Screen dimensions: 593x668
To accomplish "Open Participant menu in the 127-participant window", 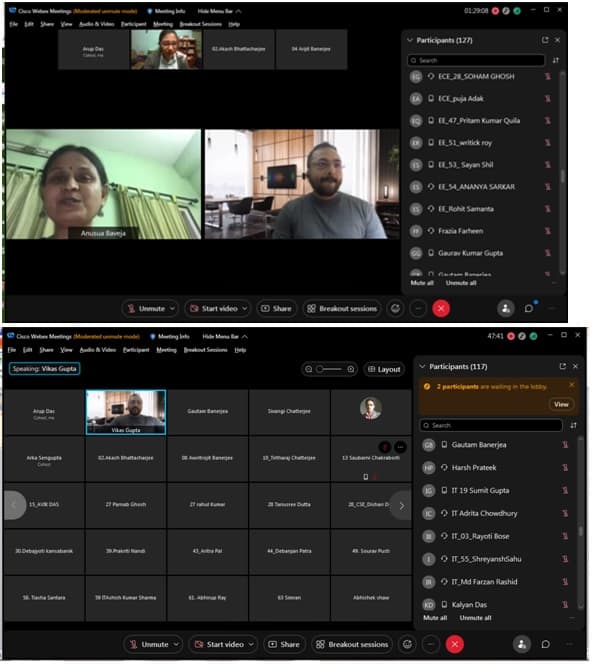I will (x=133, y=24).
